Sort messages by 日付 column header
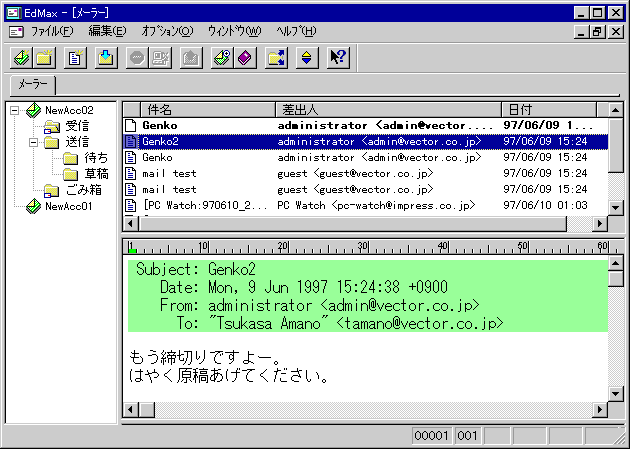This screenshot has width=630, height=449. 549,109
